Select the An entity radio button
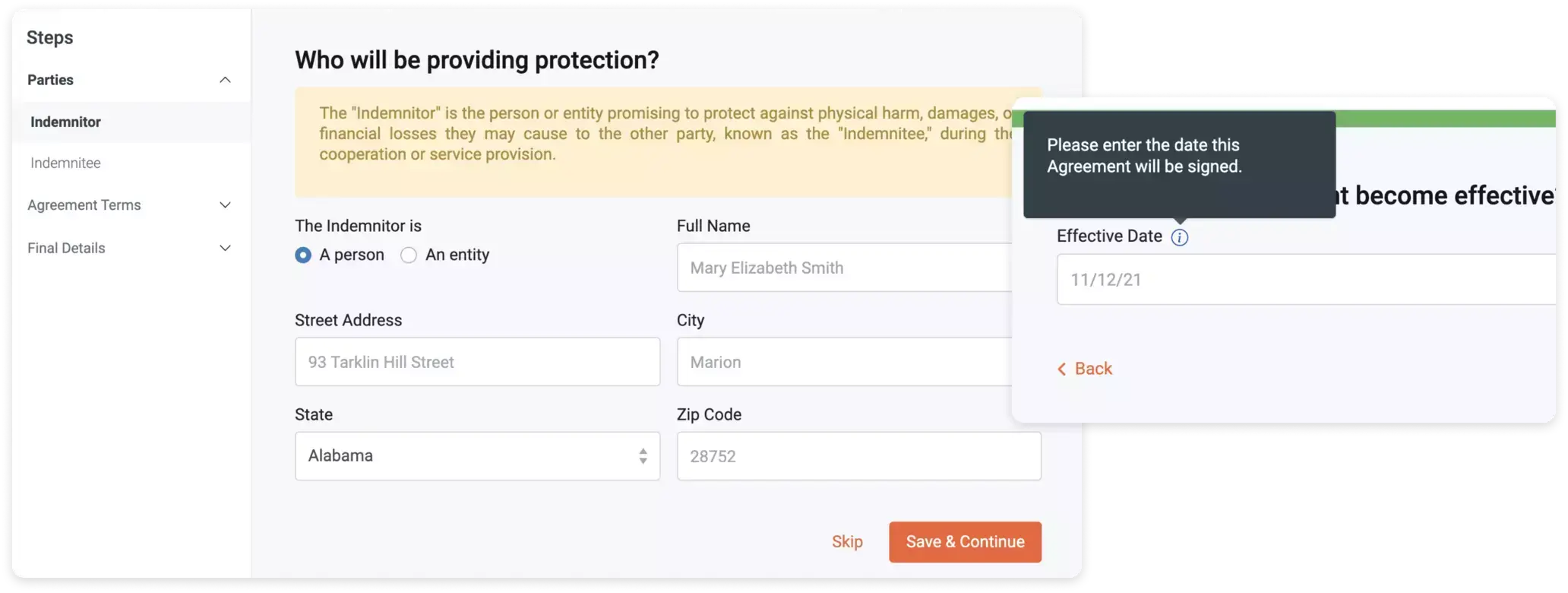 [x=409, y=255]
